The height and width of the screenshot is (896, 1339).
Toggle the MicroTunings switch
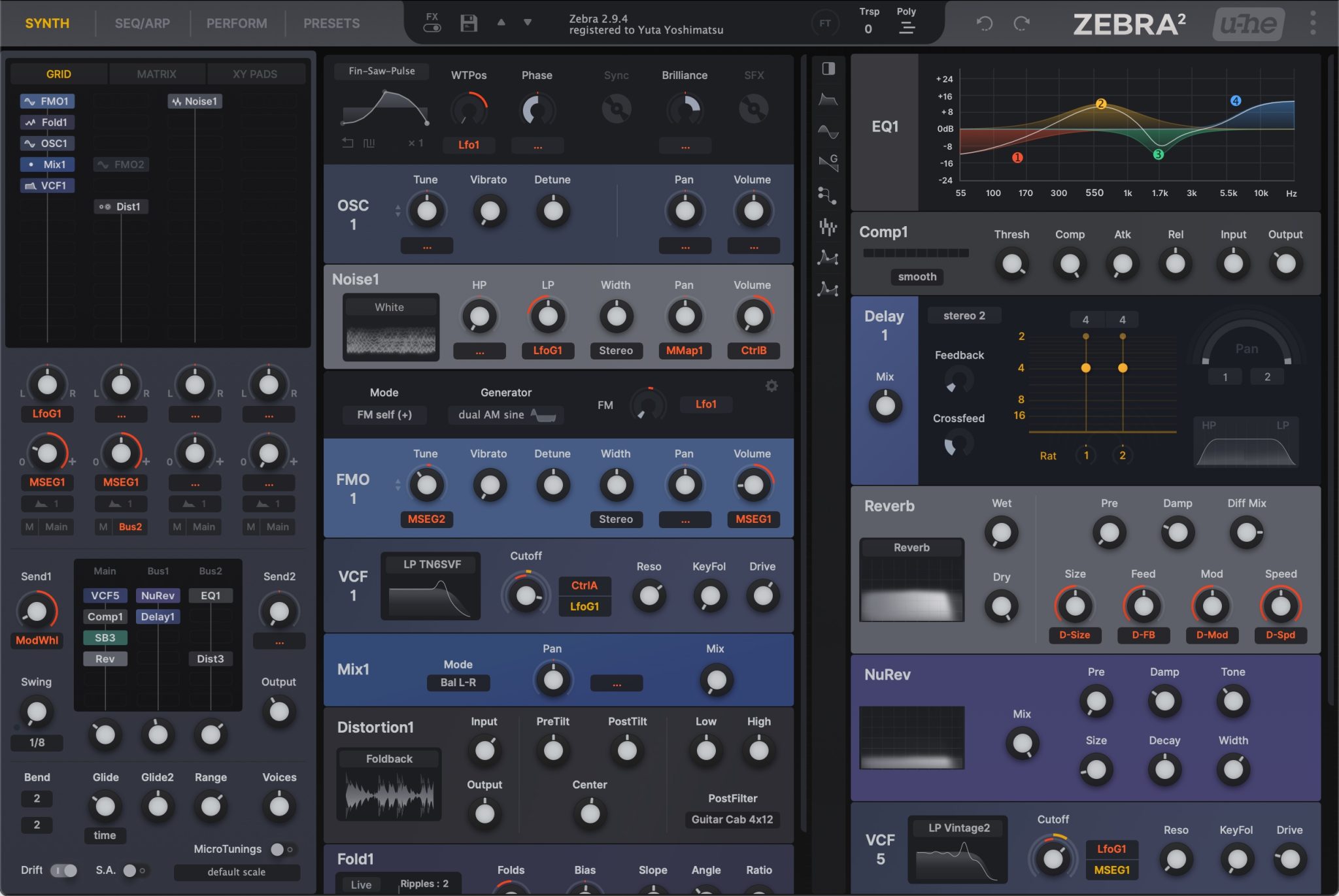coord(279,849)
